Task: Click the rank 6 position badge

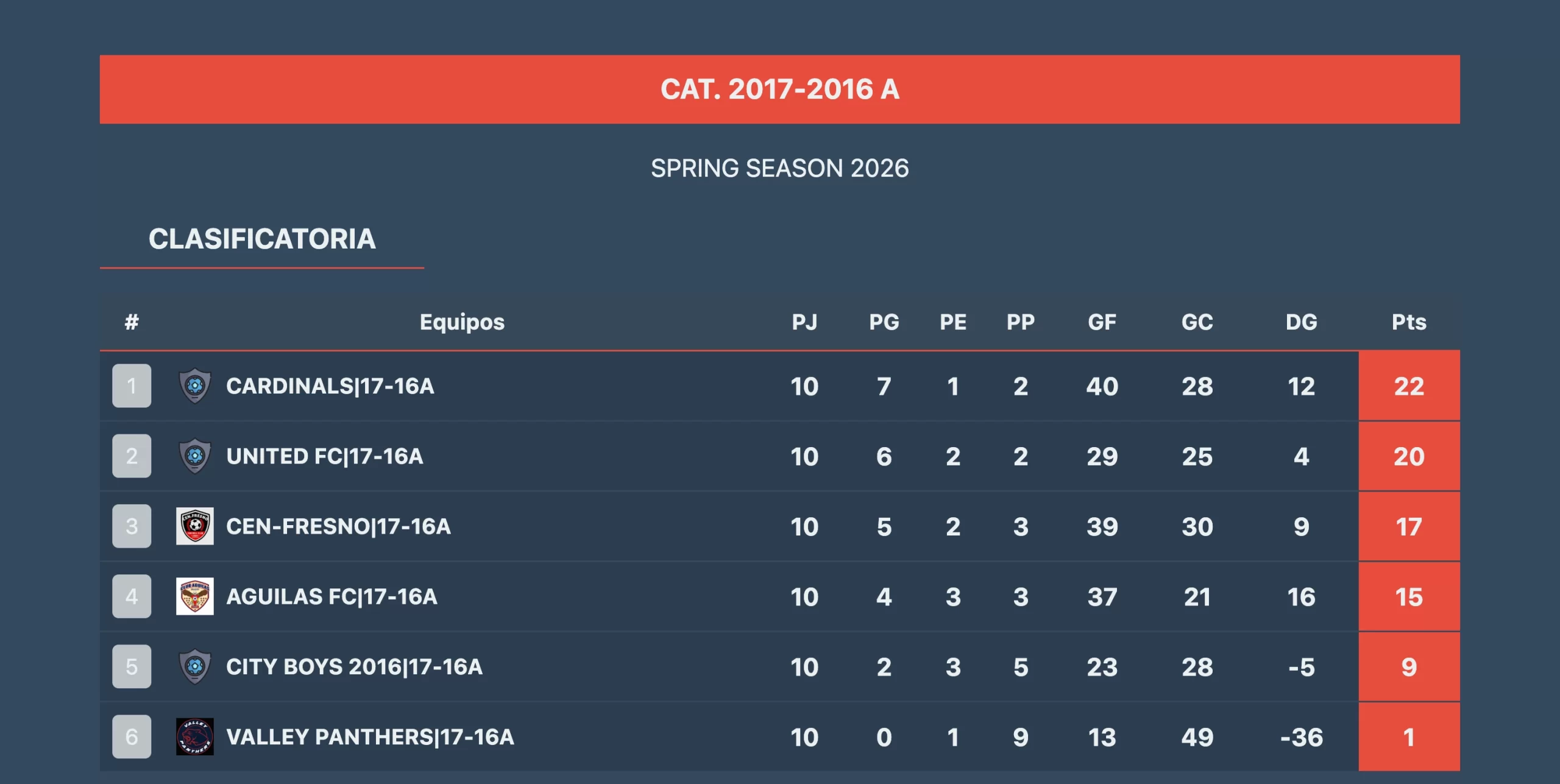Action: click(x=132, y=736)
